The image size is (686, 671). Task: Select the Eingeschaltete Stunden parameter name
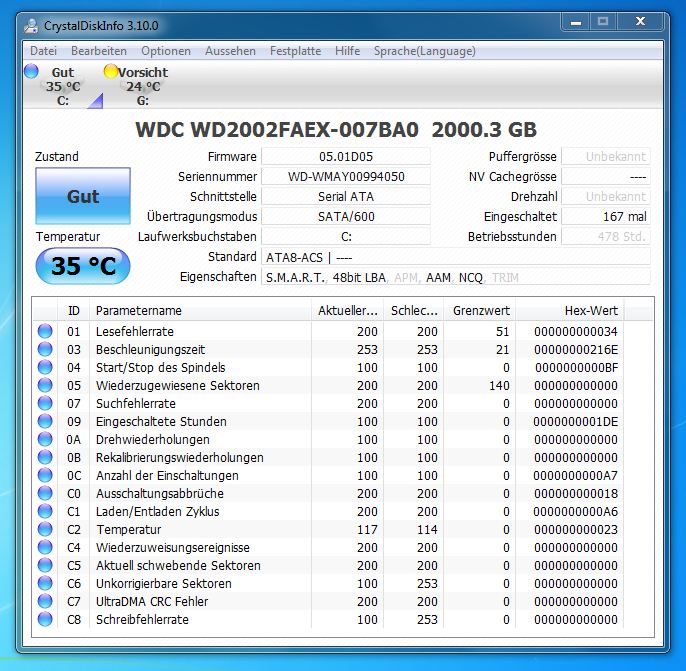pos(161,422)
